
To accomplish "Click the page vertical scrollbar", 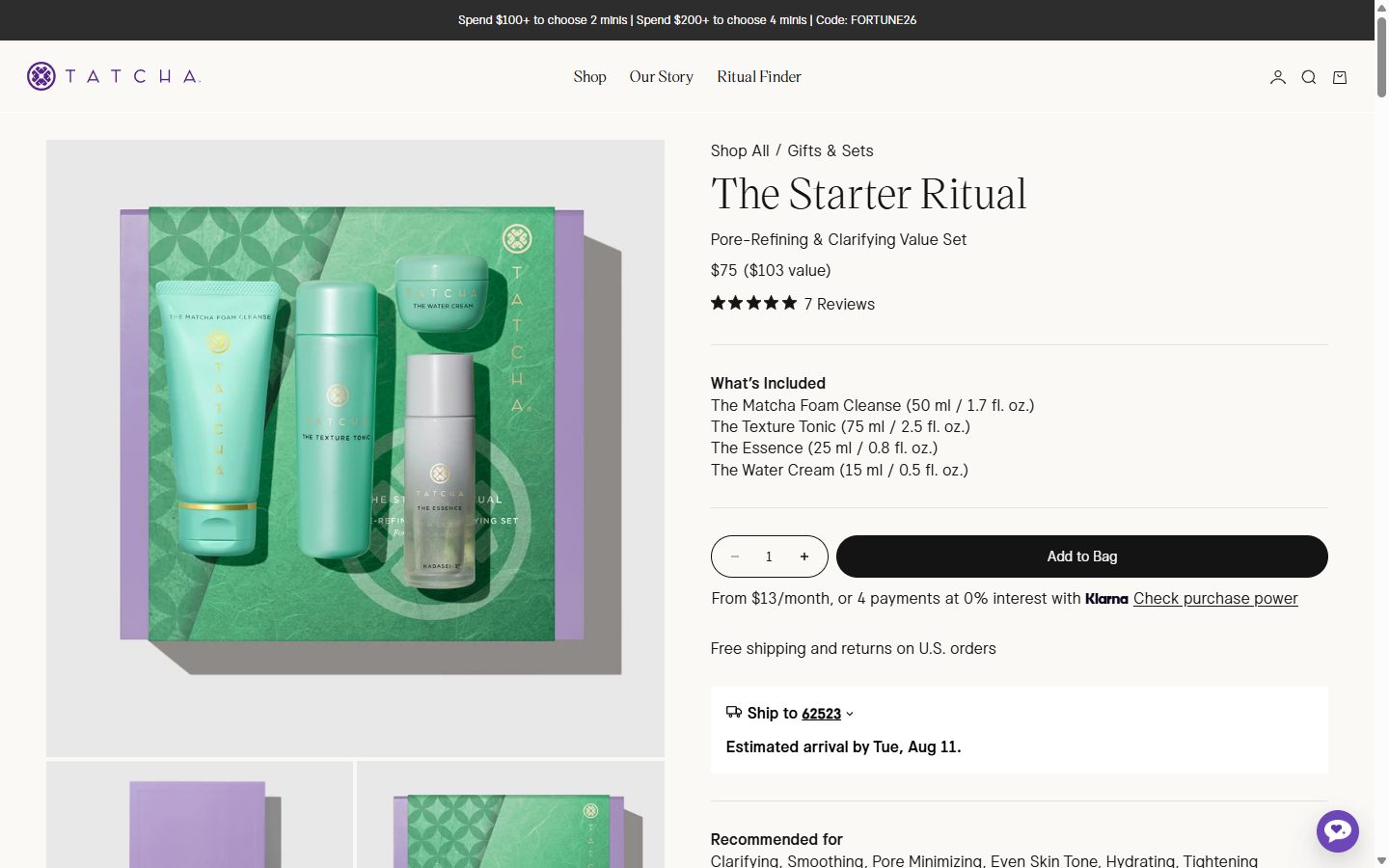I will point(1381,56).
